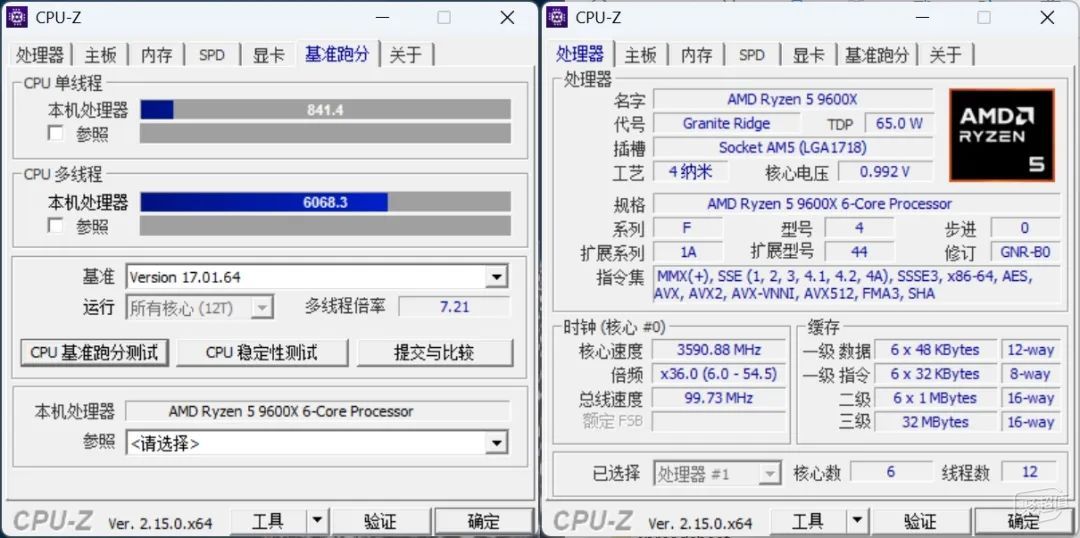The image size is (1080, 538).
Task: Click 名字 field AMD Ryzen 5 9600X
Action: click(793, 99)
